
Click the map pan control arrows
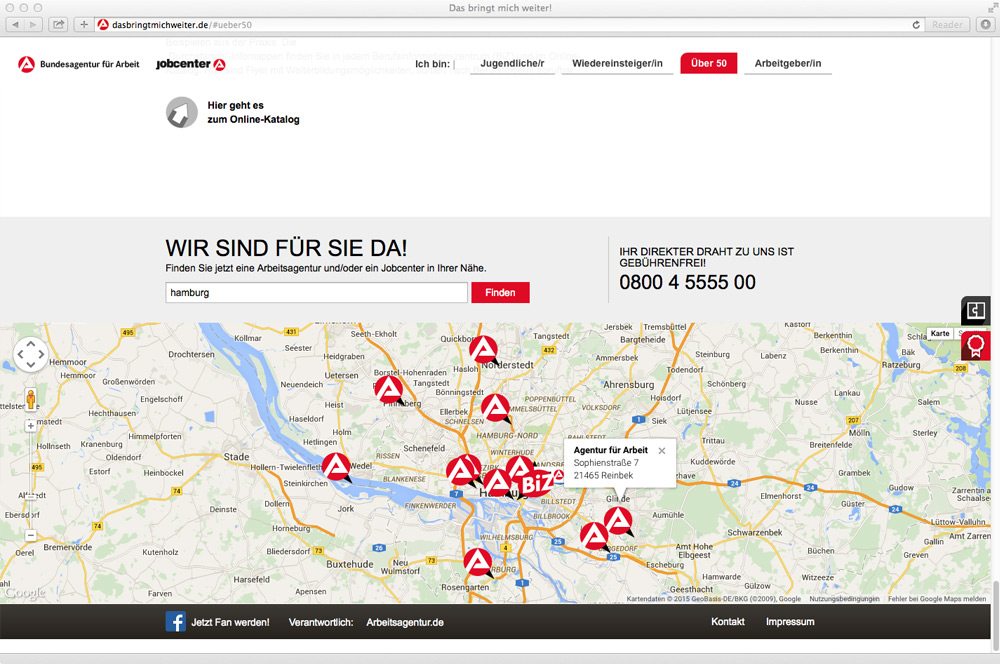(30, 354)
